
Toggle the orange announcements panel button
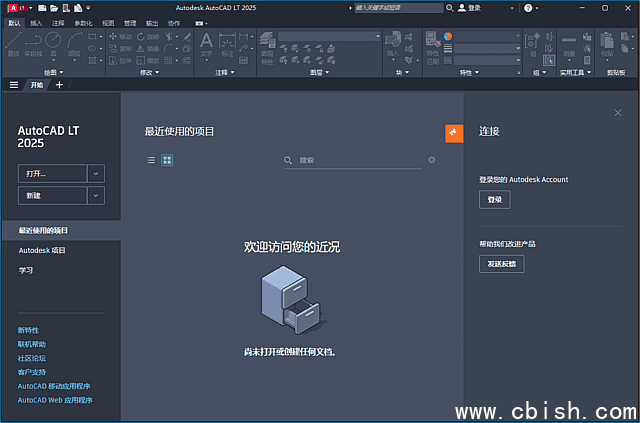click(454, 134)
